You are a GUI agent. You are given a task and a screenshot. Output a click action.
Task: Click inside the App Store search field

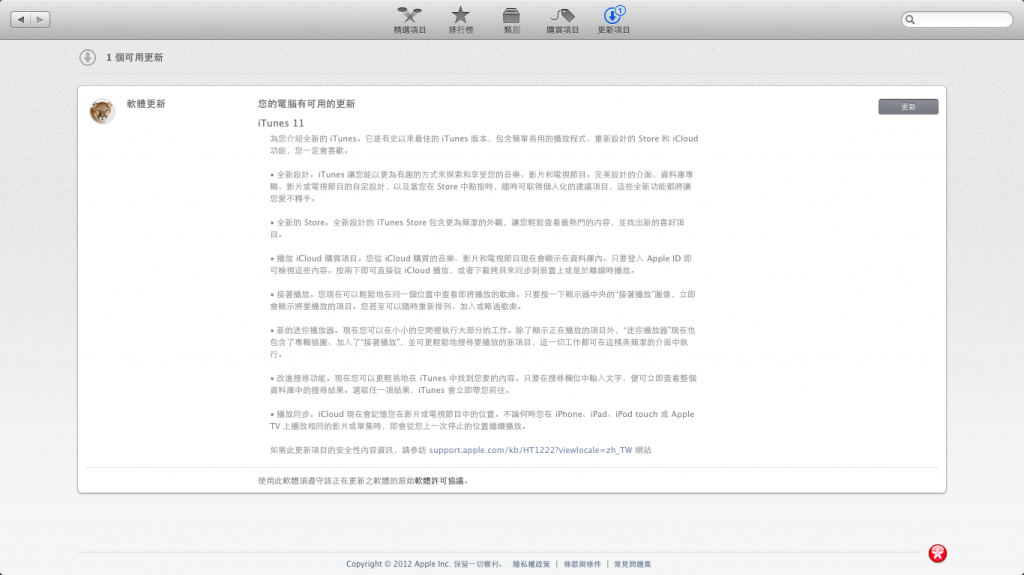pos(962,20)
